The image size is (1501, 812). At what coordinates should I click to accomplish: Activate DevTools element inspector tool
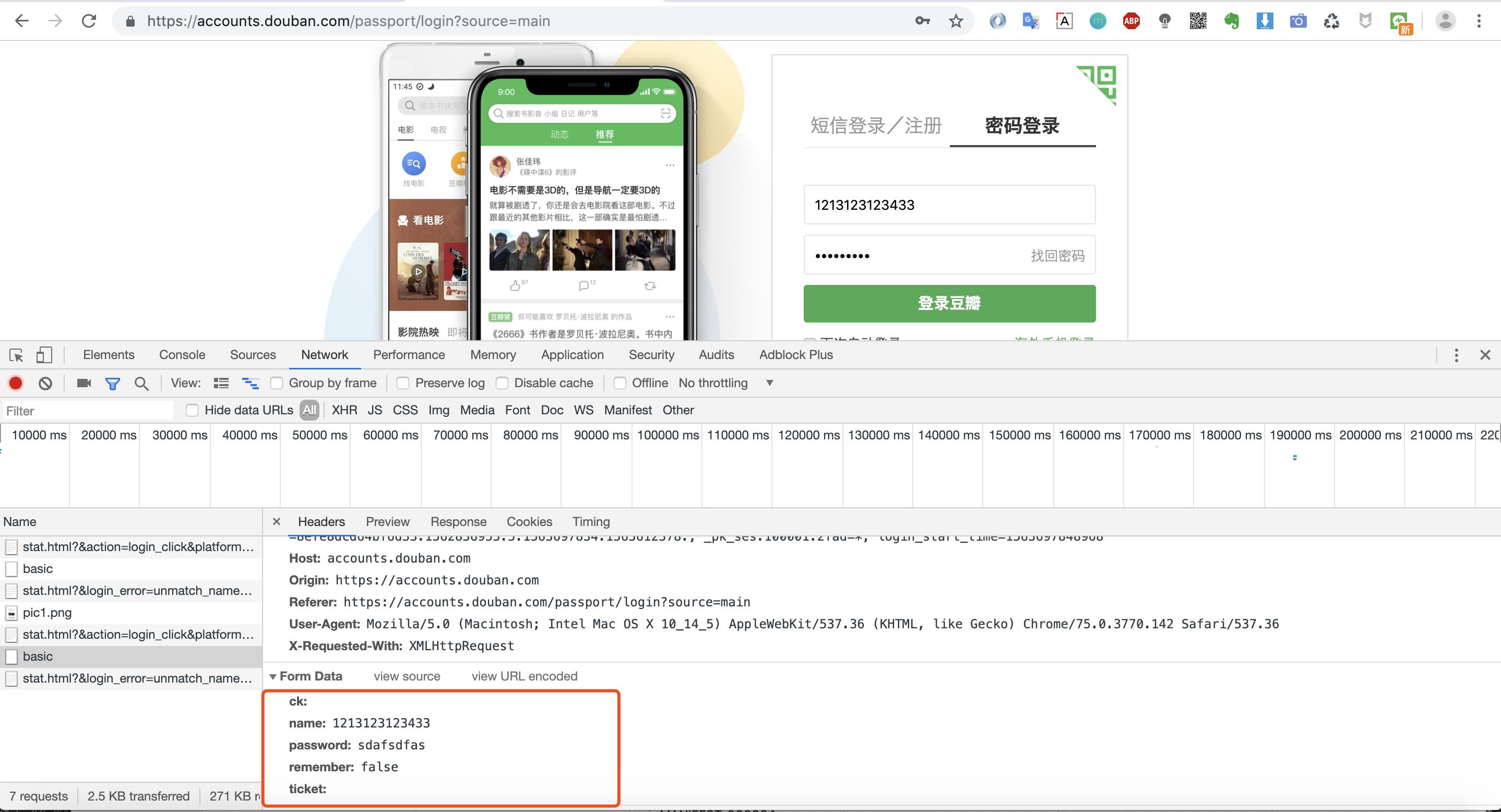pos(16,355)
